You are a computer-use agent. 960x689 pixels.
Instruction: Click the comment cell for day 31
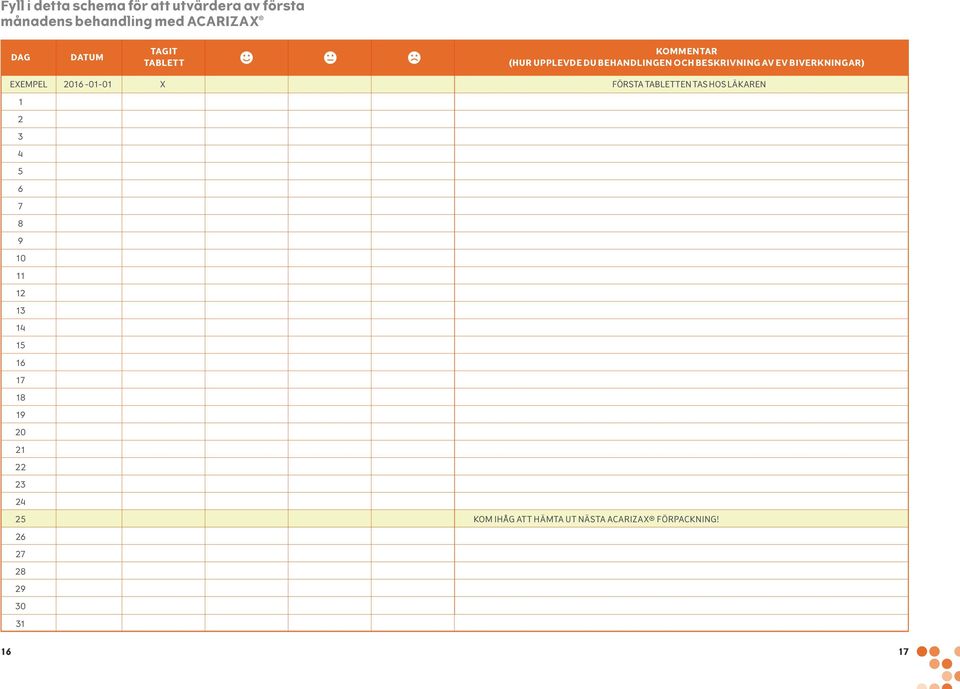[x=681, y=623]
